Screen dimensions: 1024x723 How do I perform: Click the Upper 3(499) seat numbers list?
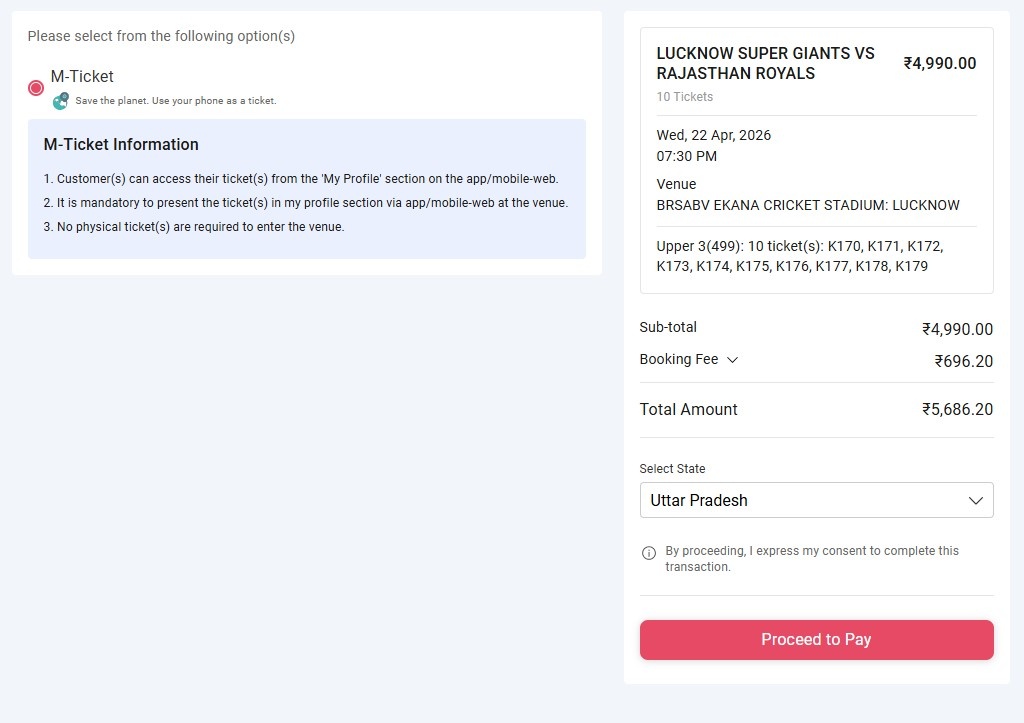pyautogui.click(x=799, y=256)
